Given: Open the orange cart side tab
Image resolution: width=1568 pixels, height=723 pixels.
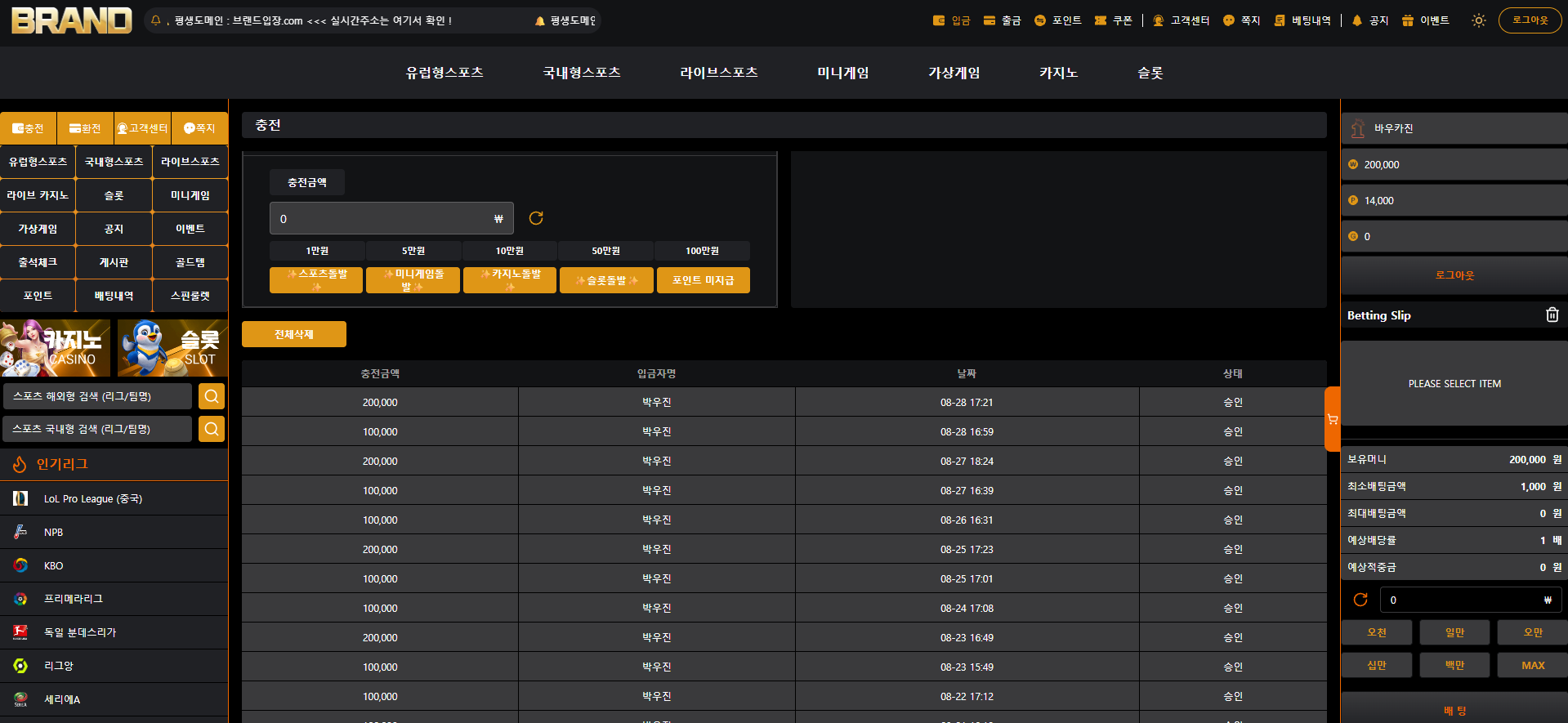Looking at the screenshot, I should pos(1333,419).
